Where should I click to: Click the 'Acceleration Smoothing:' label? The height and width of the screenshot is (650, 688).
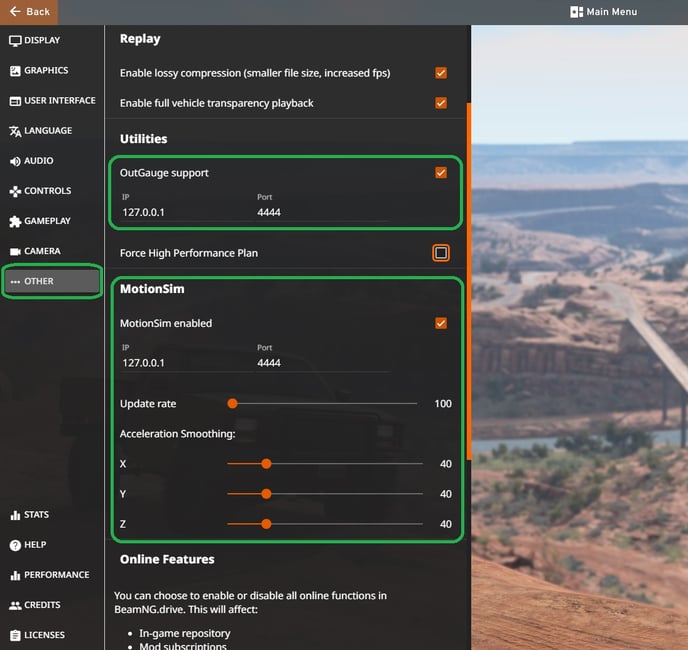tap(177, 434)
